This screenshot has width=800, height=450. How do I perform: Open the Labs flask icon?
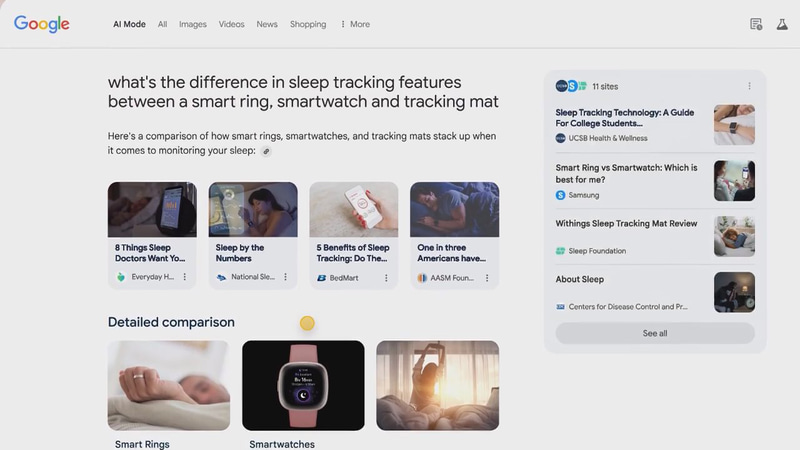coord(782,24)
